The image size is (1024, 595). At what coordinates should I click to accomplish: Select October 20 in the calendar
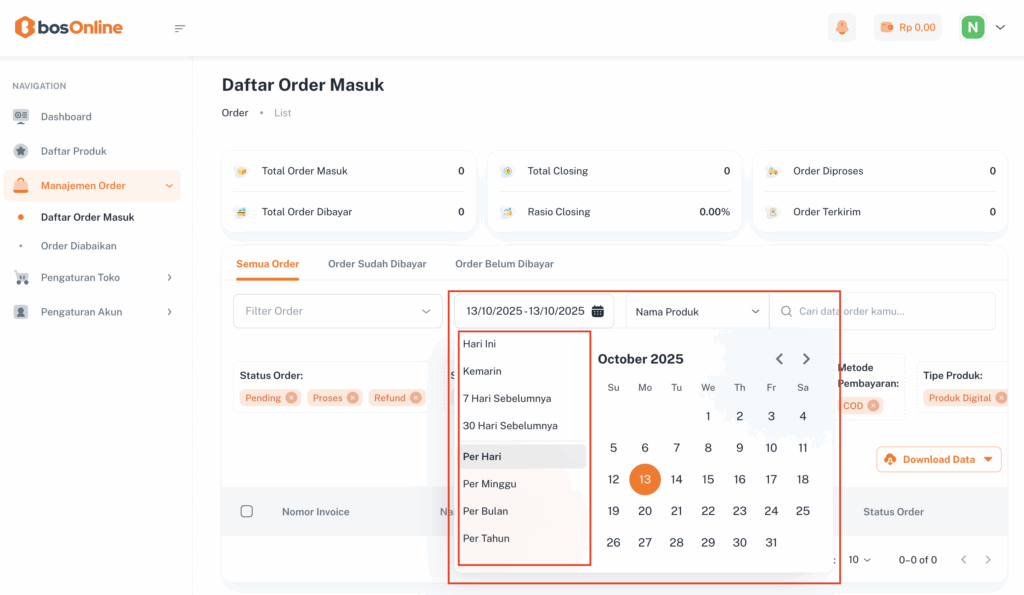click(x=645, y=511)
